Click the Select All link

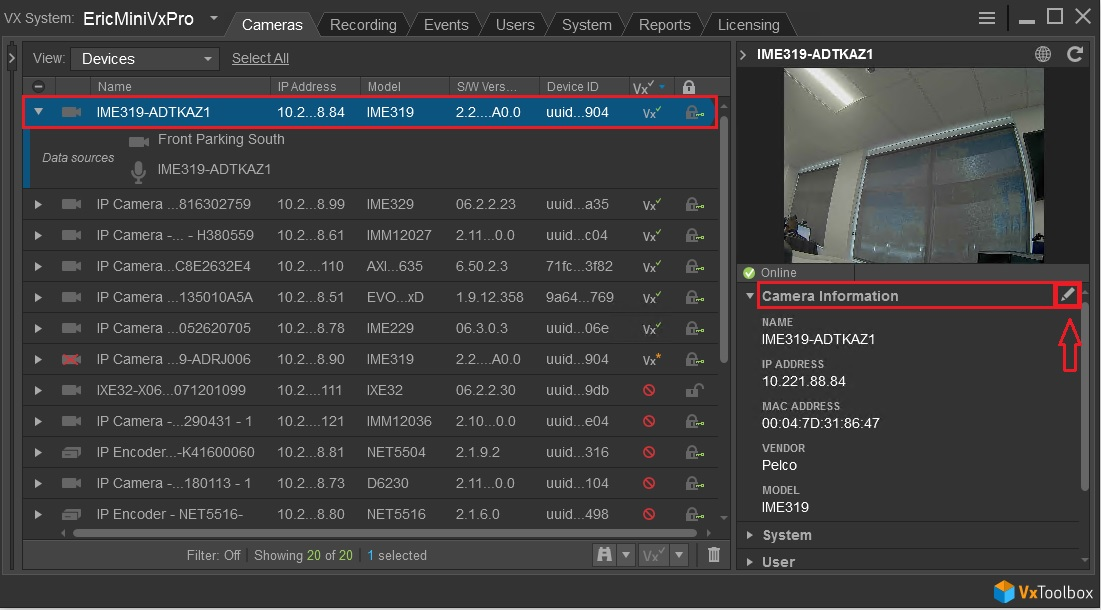260,58
